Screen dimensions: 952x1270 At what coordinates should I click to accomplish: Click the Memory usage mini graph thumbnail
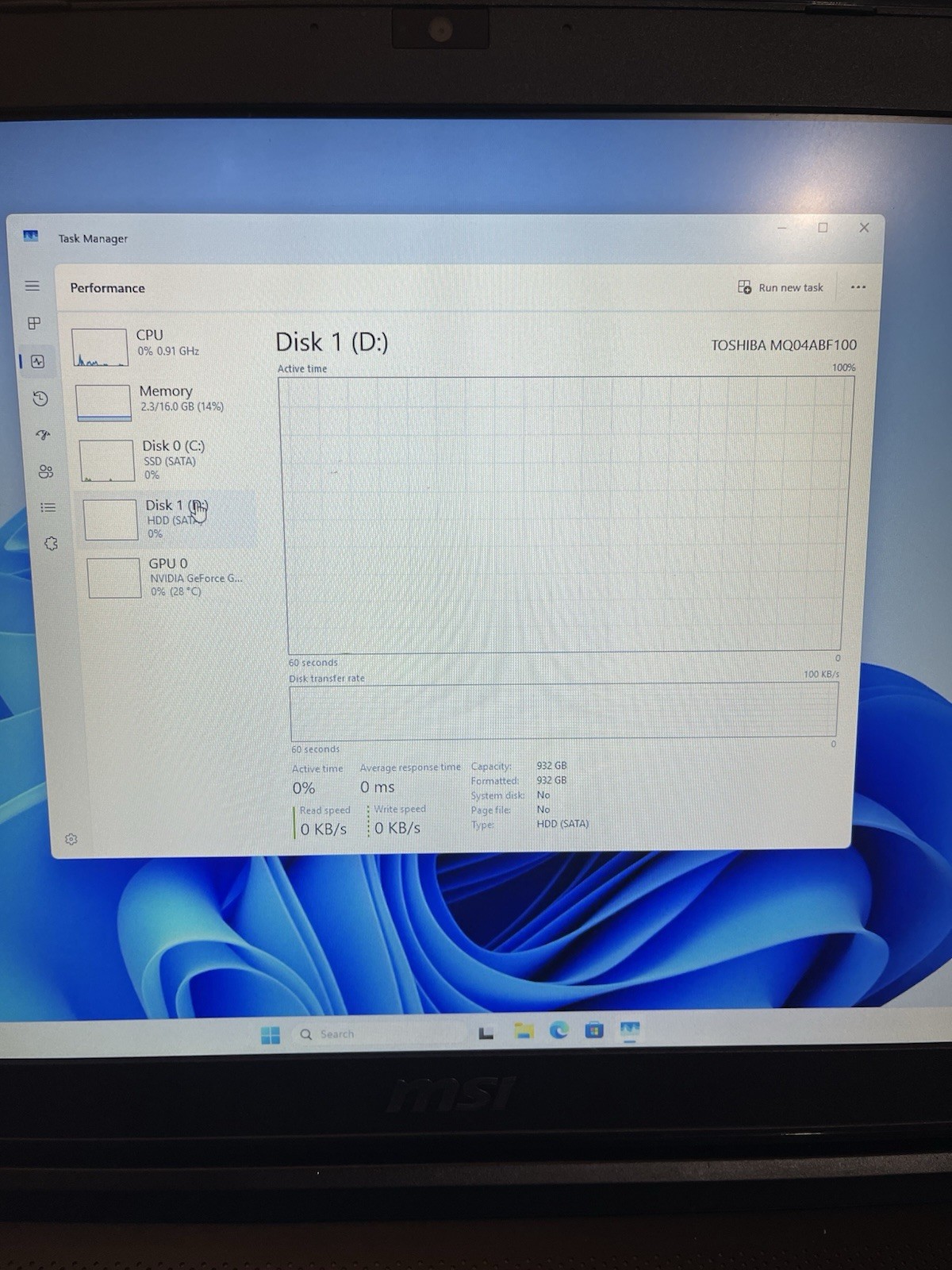[103, 402]
